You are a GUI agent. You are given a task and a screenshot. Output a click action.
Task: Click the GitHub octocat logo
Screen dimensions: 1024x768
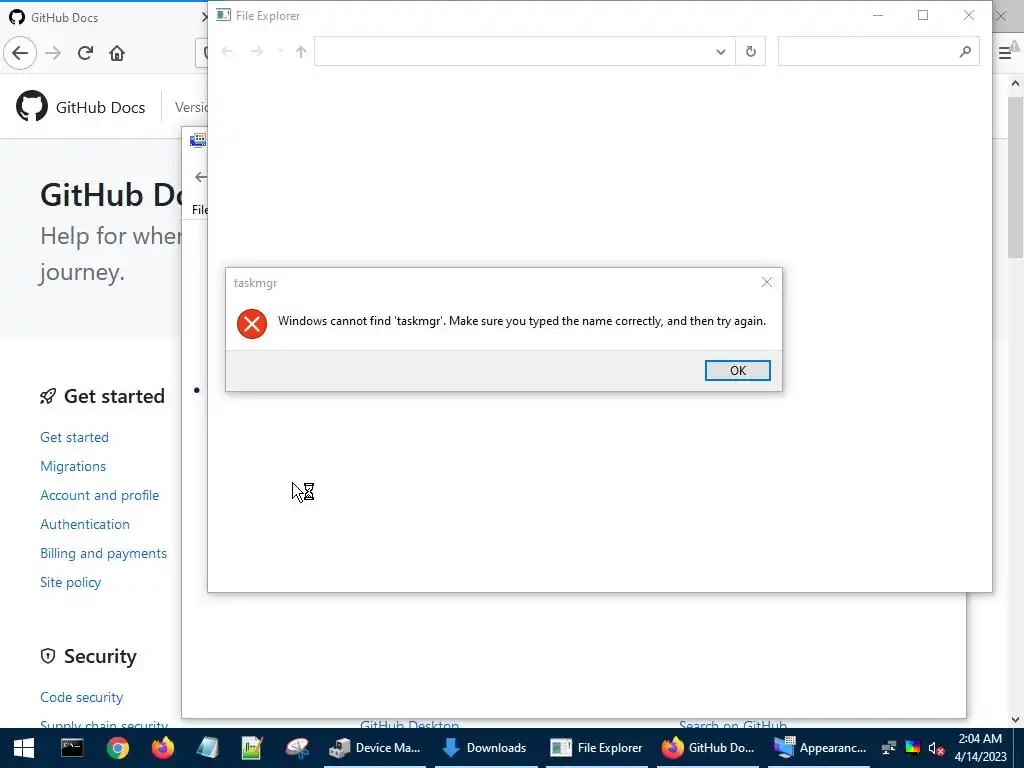click(31, 106)
